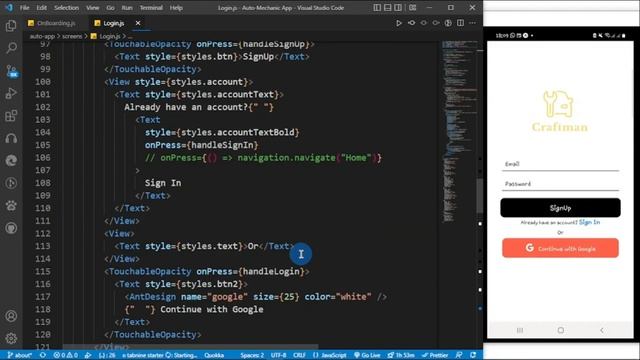Open the headphones icon view in activity bar
Viewport: 640px width, 360px height.
point(11,138)
